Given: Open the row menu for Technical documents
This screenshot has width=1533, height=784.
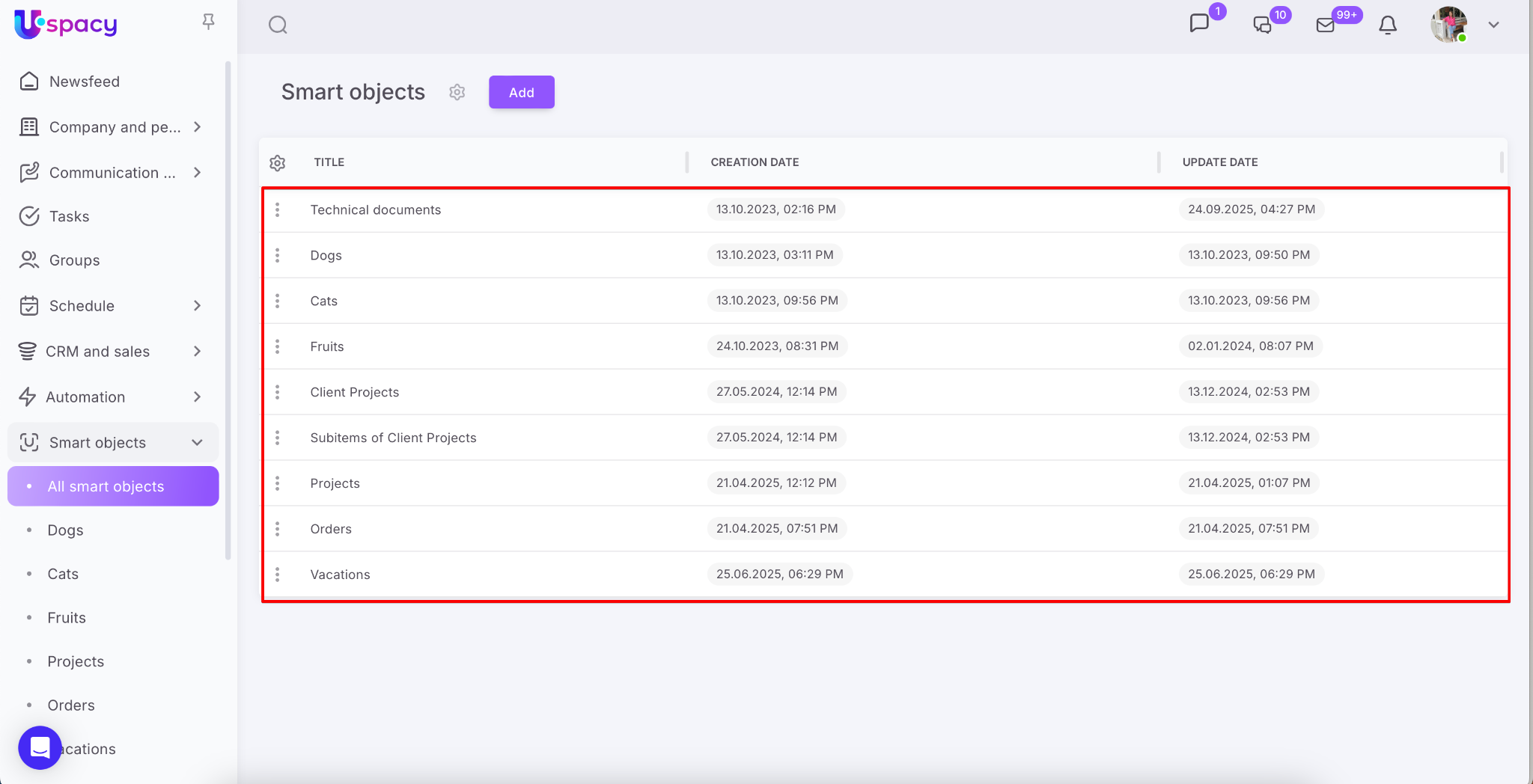Looking at the screenshot, I should coord(278,210).
